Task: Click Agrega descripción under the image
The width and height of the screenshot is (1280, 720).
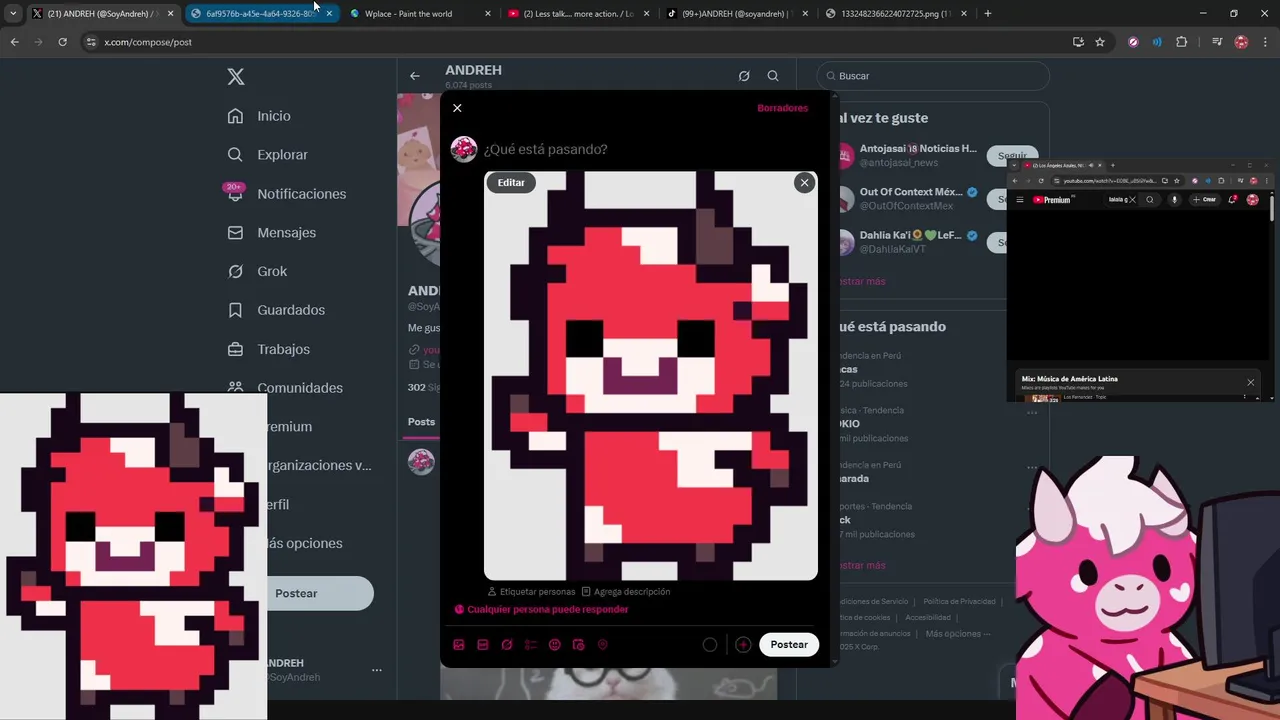Action: pos(626,592)
